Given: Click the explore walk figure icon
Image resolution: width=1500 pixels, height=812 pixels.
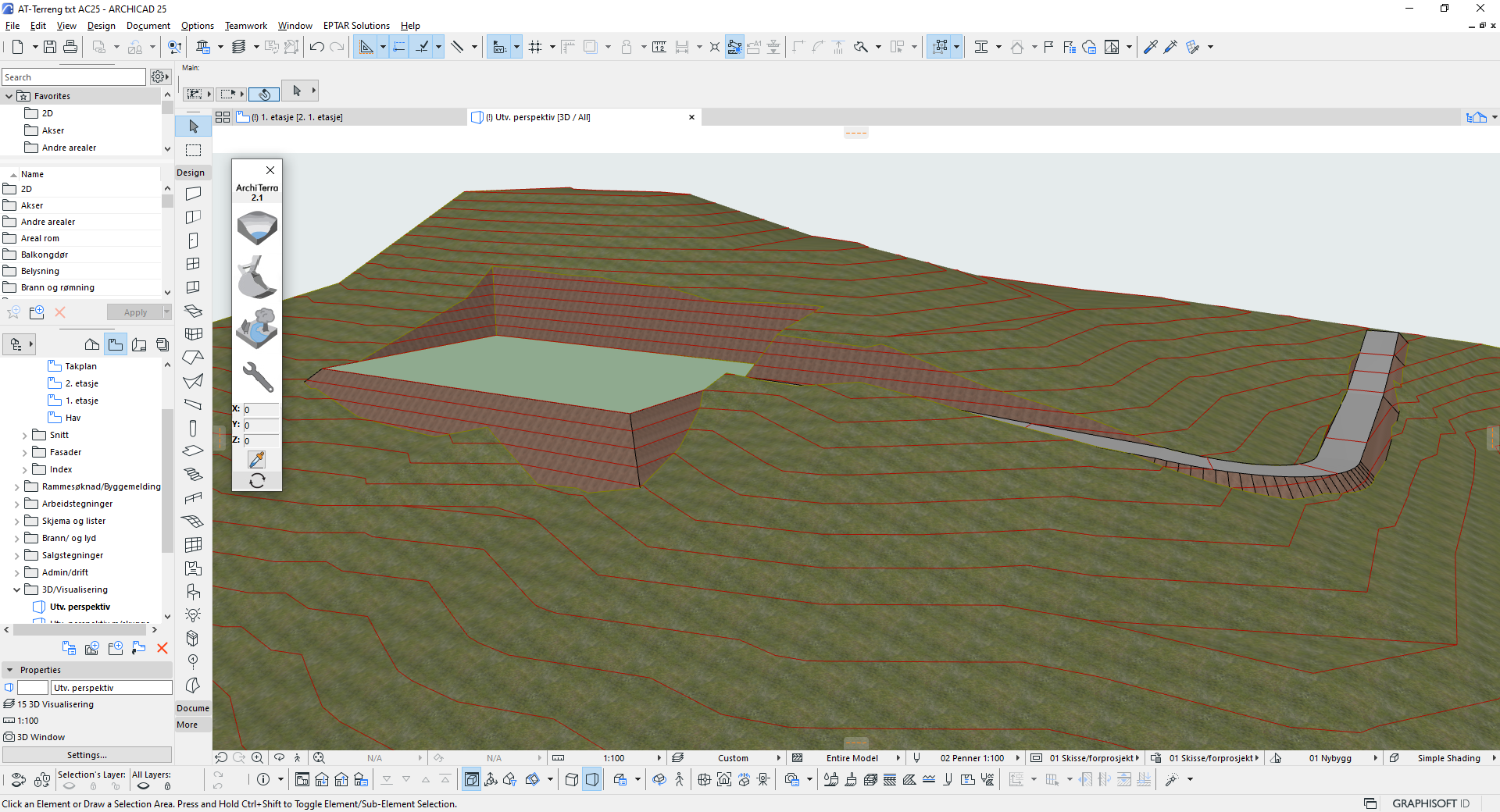Looking at the screenshot, I should click(x=298, y=757).
